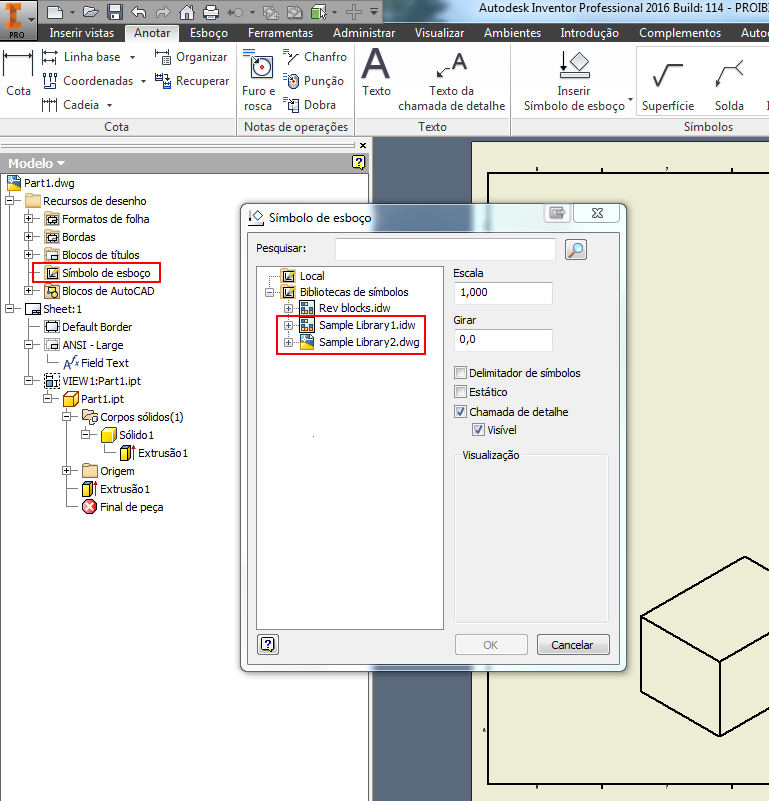
Task: Pick the Coordenadas dimension tool
Action: pyautogui.click(x=88, y=81)
